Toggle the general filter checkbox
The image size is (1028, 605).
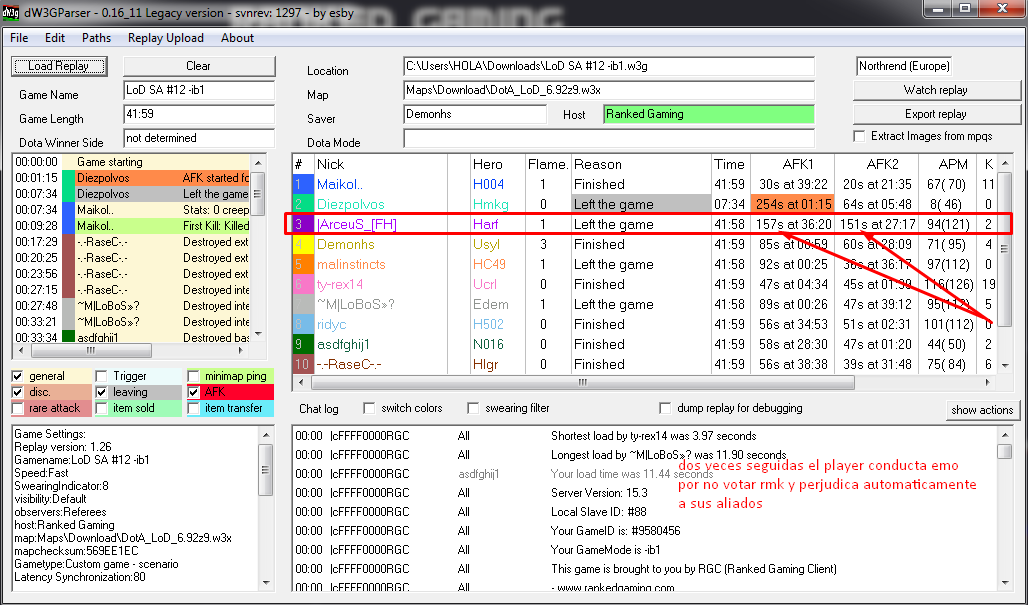click(x=18, y=376)
